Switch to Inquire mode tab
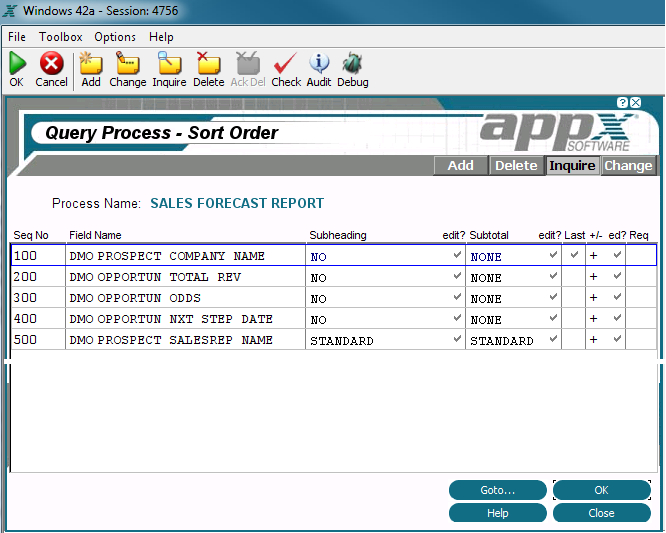The width and height of the screenshot is (666, 533). coord(572,165)
